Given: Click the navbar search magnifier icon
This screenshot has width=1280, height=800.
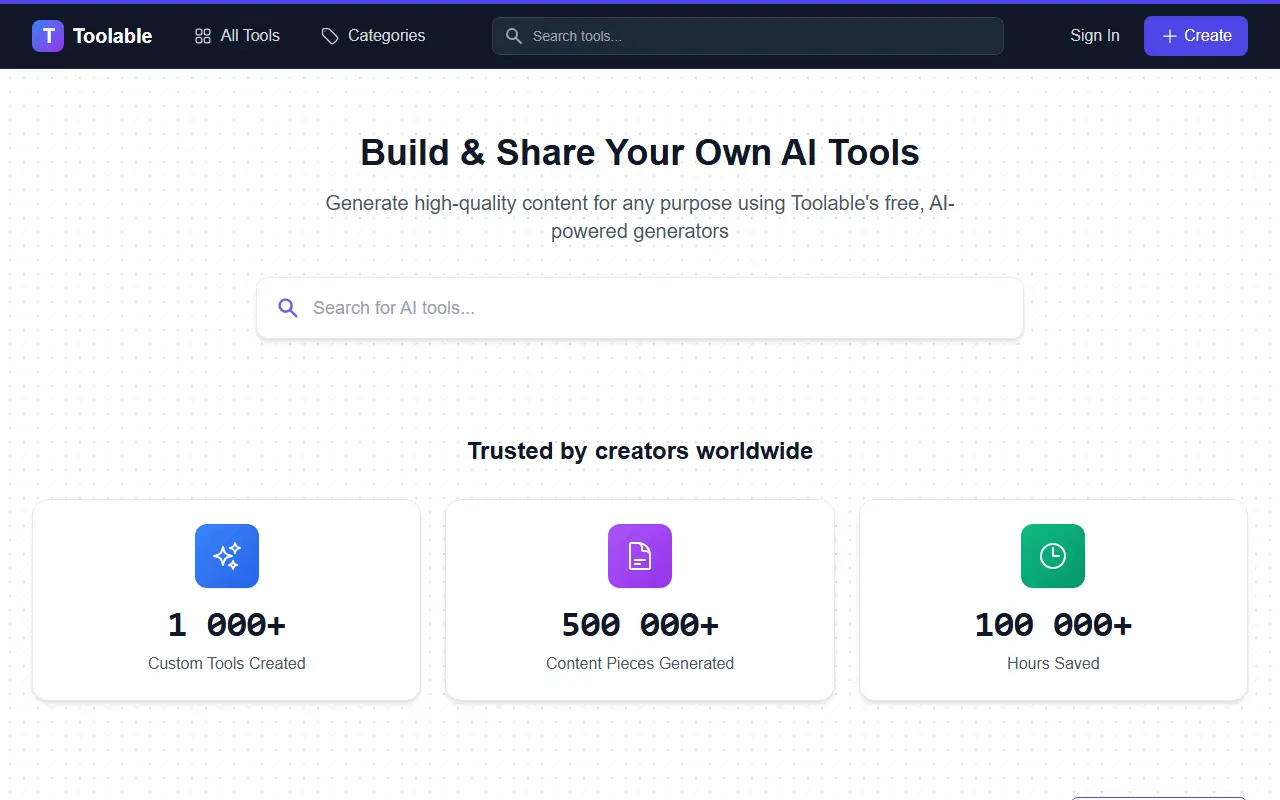Looking at the screenshot, I should pyautogui.click(x=514, y=36).
